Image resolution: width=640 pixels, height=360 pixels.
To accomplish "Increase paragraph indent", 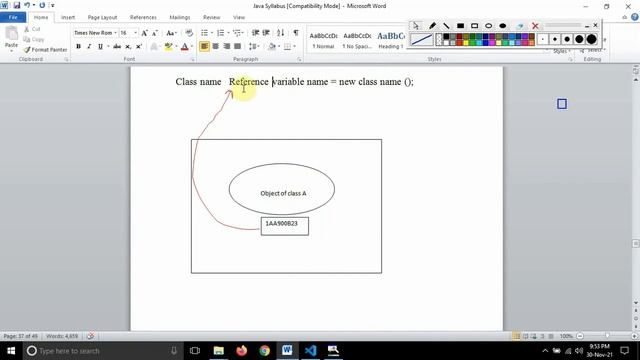I will (266, 33).
